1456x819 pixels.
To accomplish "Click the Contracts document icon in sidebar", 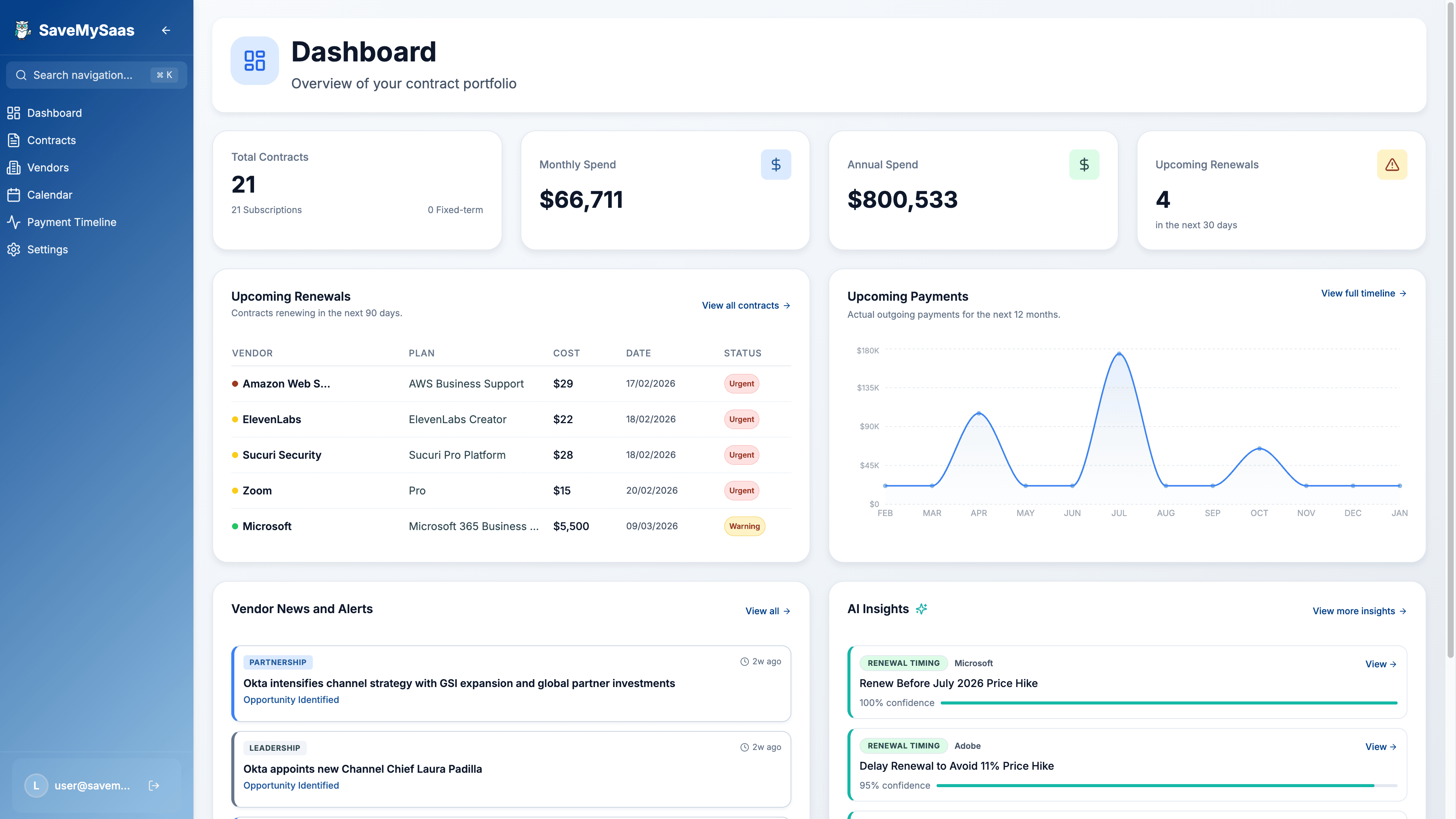I will [14, 140].
